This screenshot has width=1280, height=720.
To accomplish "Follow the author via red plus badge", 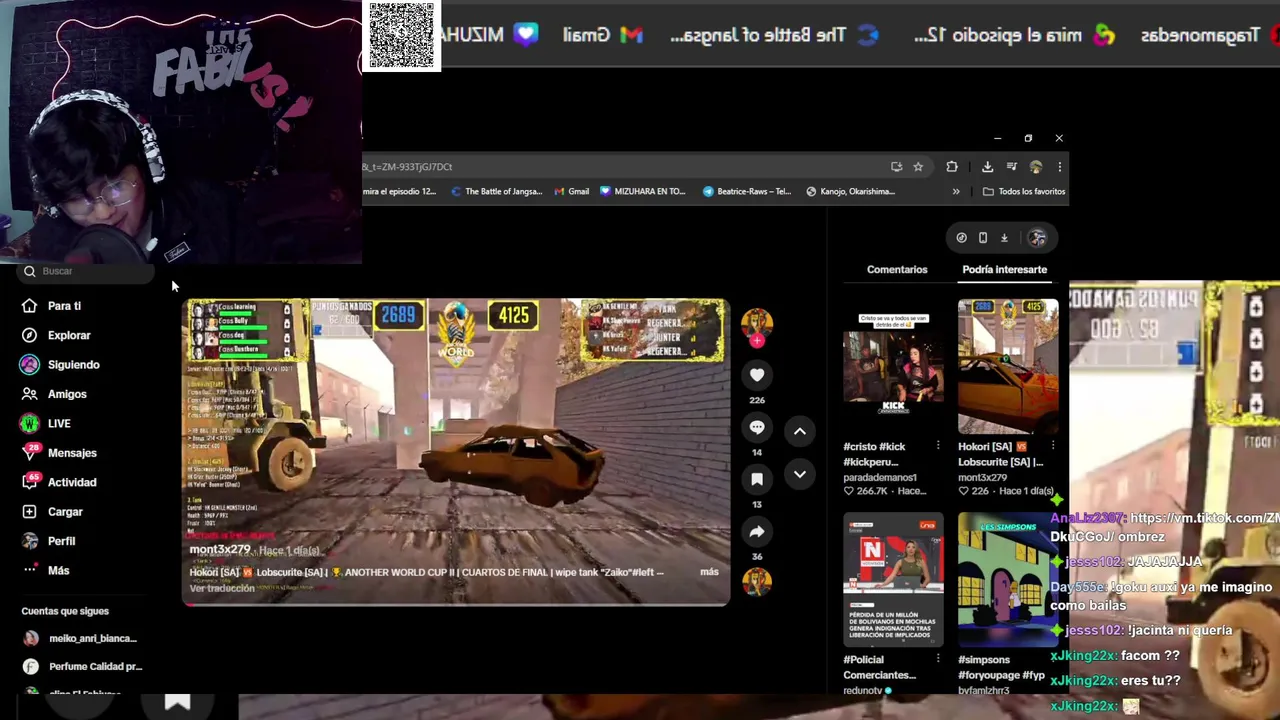I will [x=757, y=341].
